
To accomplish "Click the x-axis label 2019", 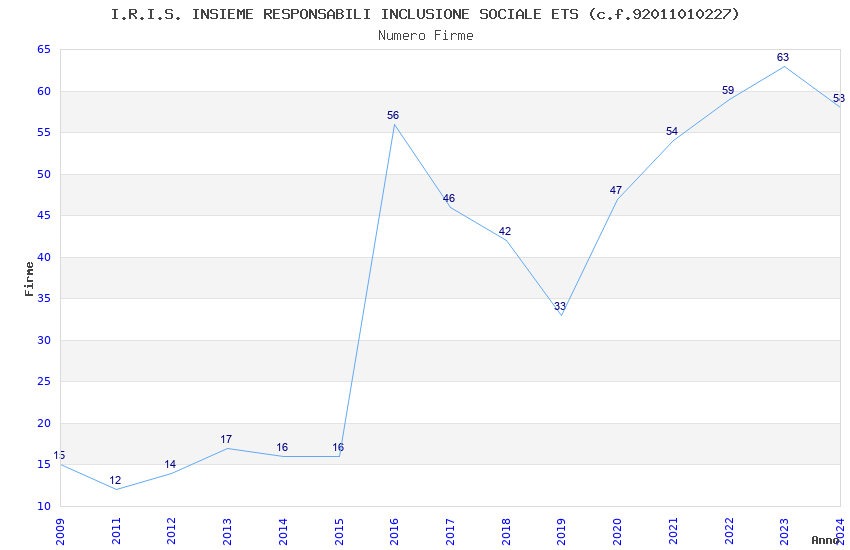I will pos(561,532).
